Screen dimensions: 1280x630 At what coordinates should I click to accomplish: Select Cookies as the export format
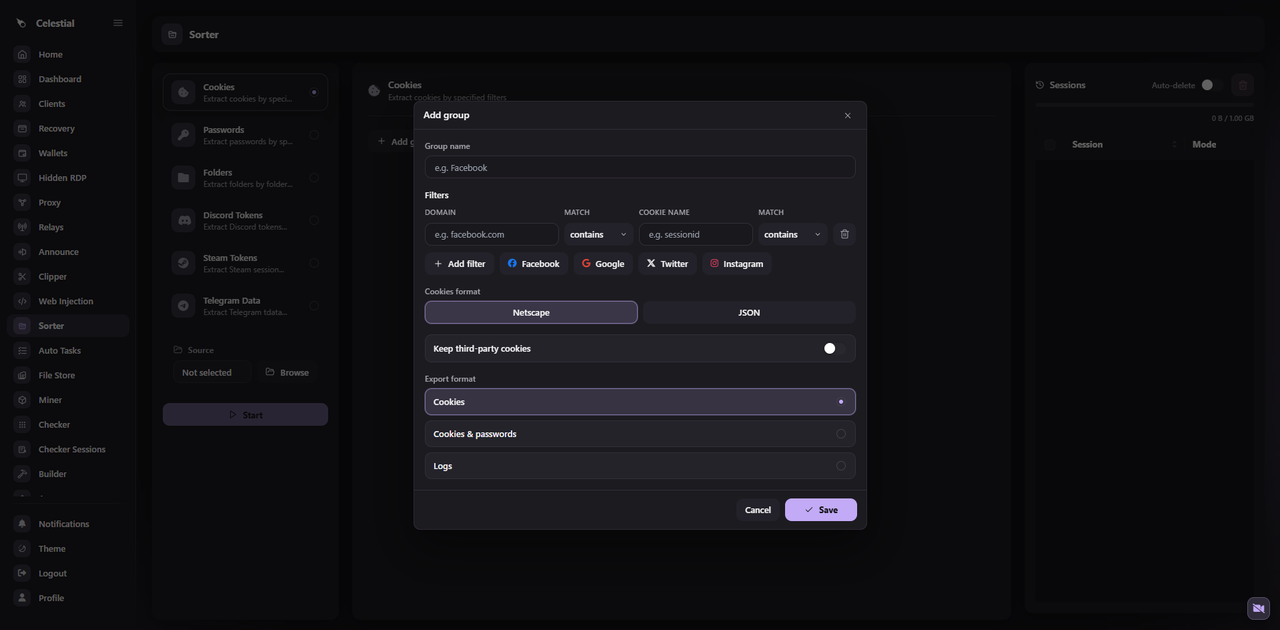640,402
